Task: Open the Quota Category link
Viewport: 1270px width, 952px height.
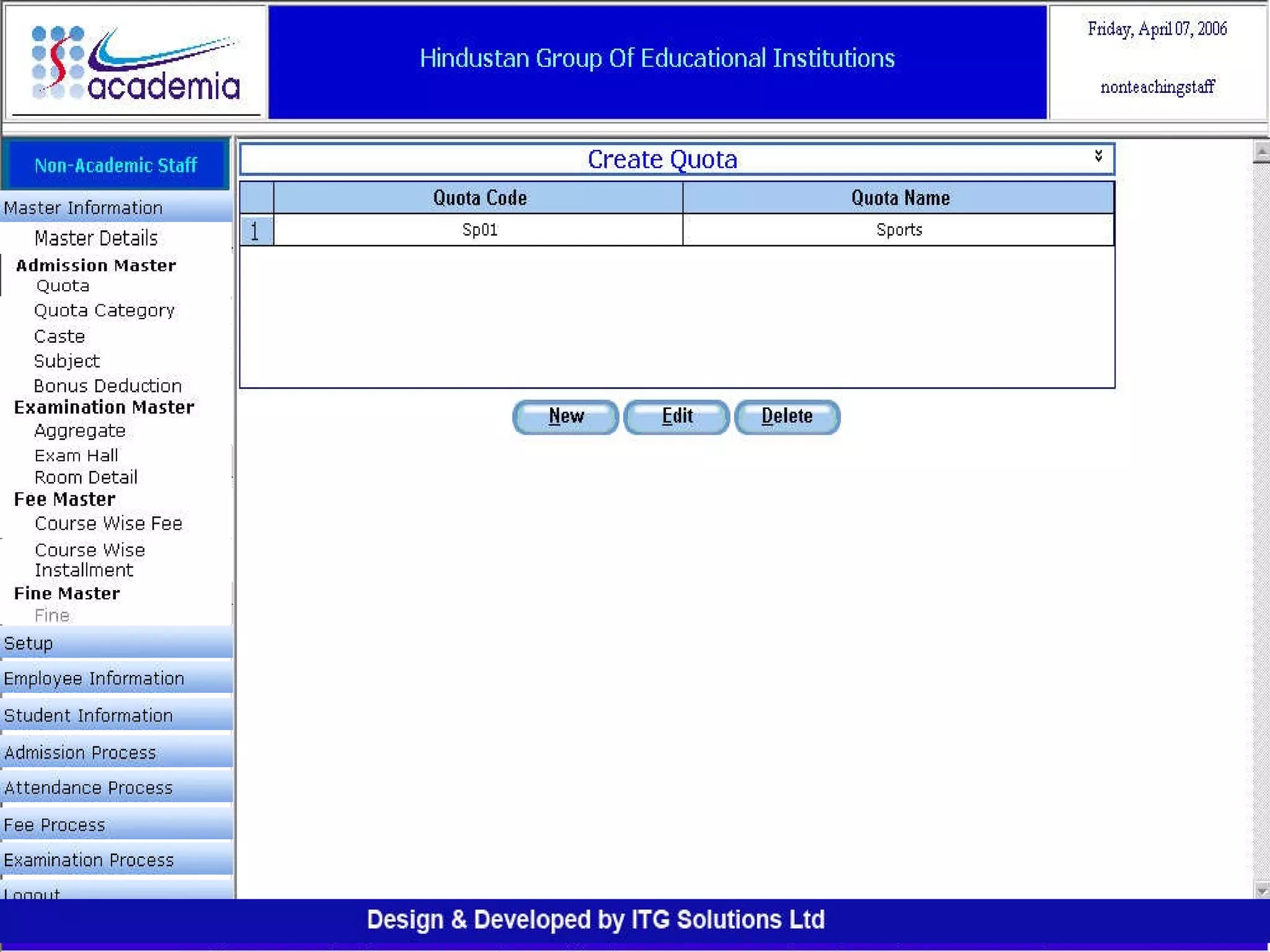Action: (x=104, y=311)
